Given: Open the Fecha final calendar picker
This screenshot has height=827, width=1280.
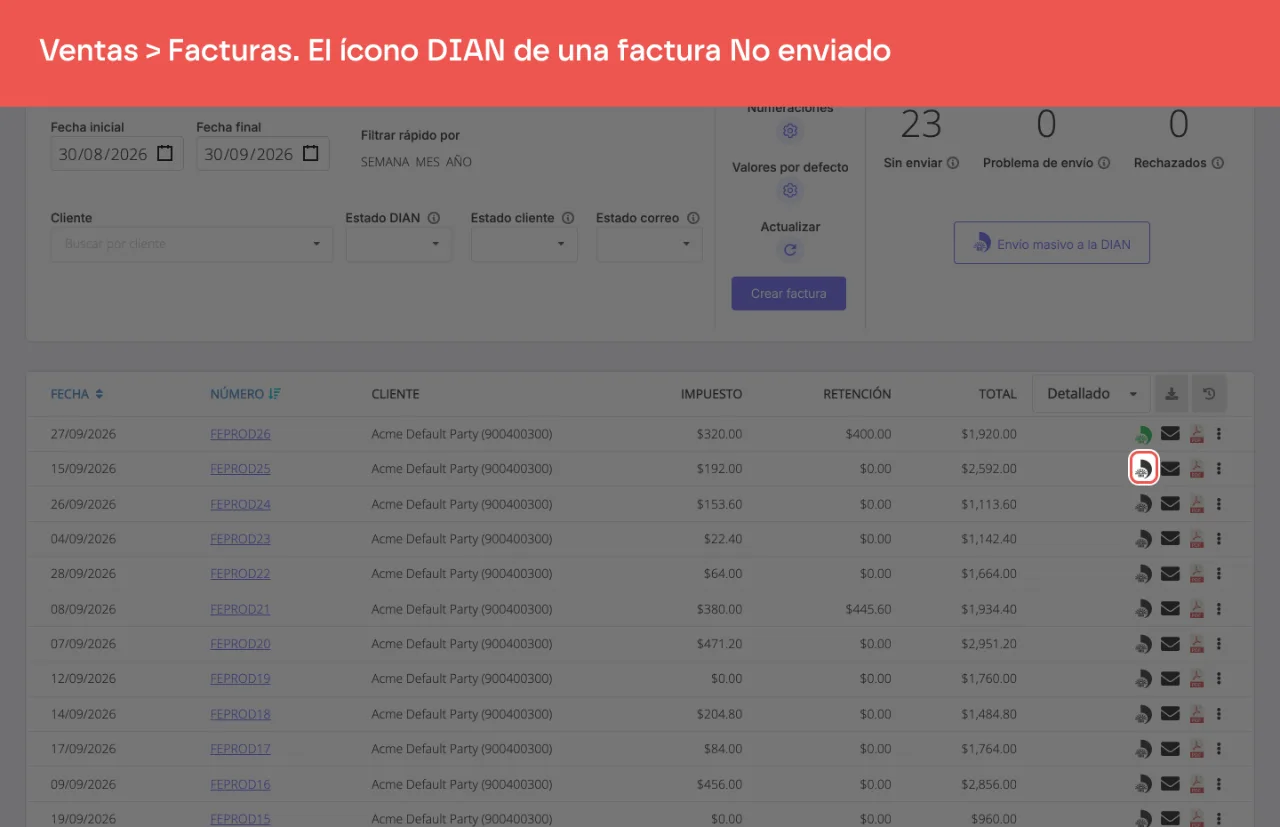Looking at the screenshot, I should click(x=311, y=154).
